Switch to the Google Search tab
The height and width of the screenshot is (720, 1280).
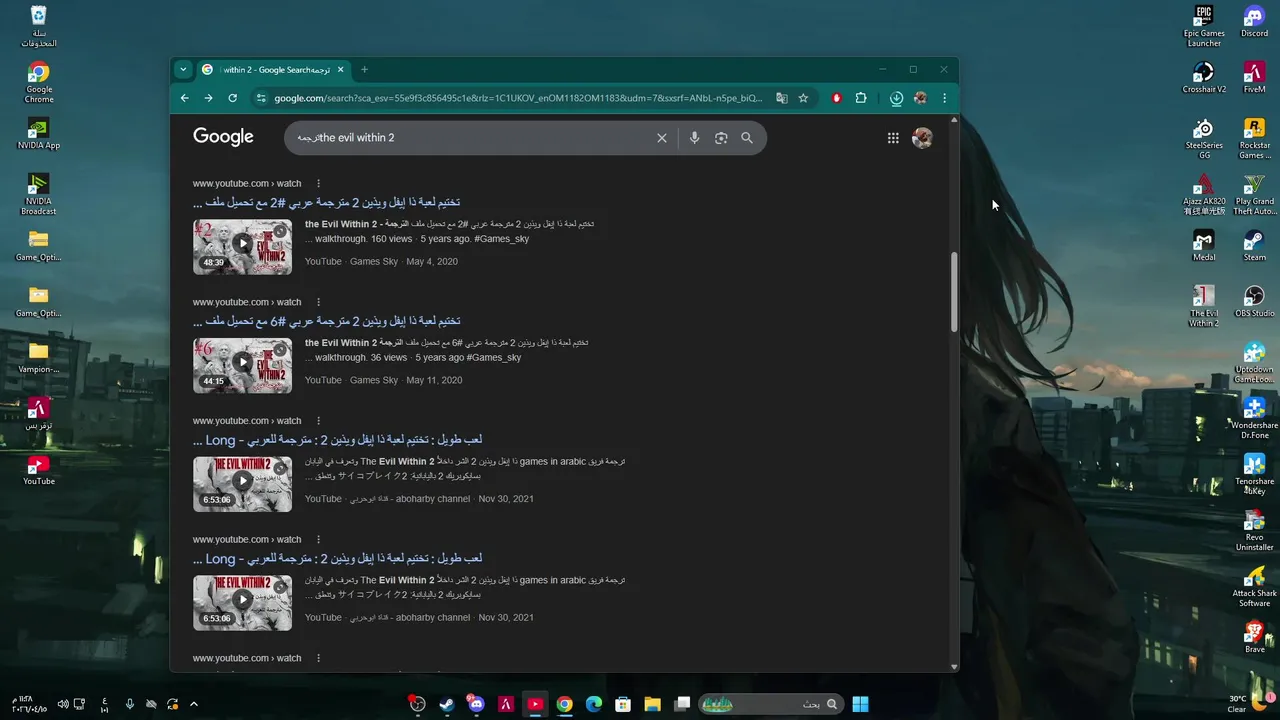[273, 70]
